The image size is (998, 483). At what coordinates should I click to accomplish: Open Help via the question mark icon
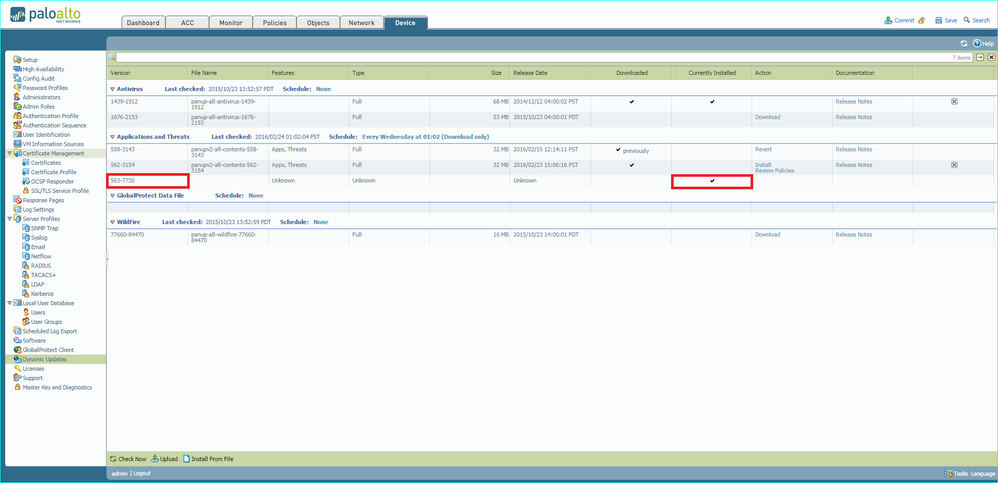tap(977, 44)
